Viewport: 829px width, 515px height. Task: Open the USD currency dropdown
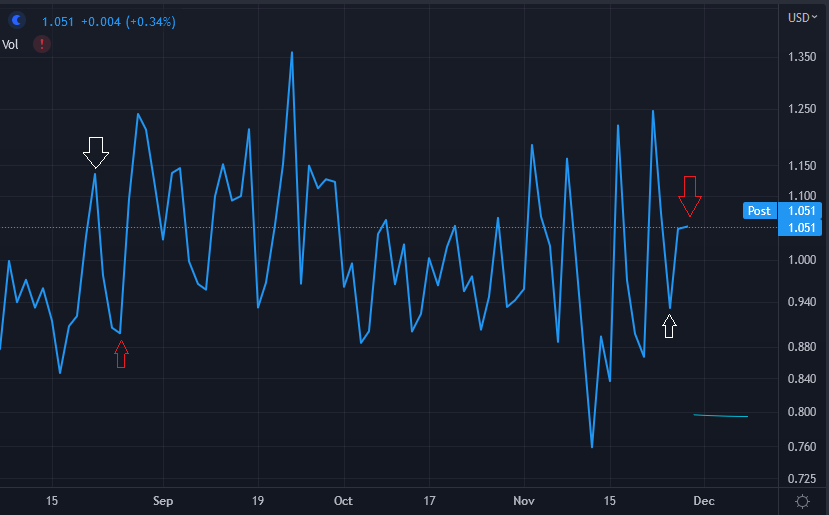click(803, 17)
